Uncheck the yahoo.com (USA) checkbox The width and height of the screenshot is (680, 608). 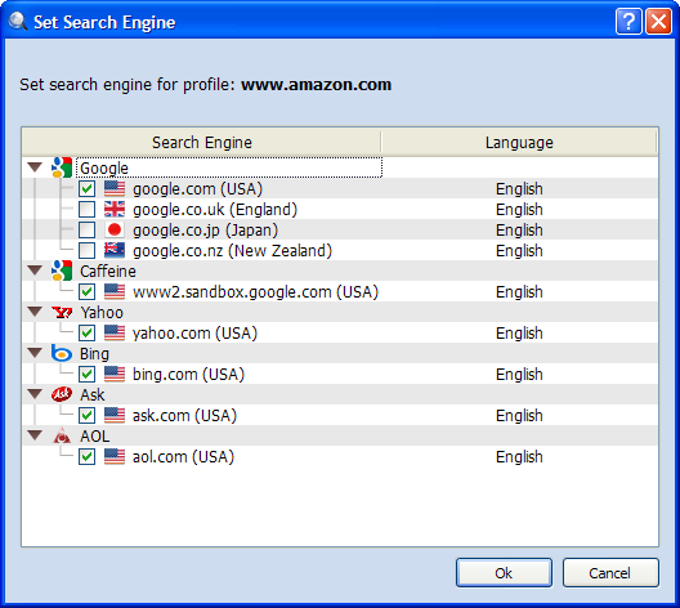(87, 333)
